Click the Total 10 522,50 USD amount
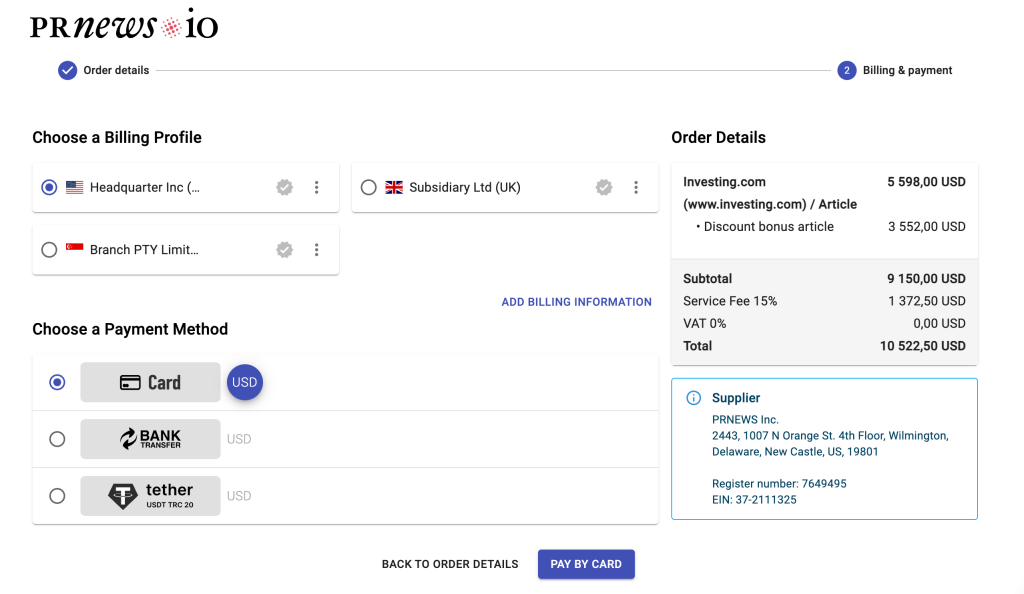Viewport: 1024px width, 594px height. [x=923, y=346]
